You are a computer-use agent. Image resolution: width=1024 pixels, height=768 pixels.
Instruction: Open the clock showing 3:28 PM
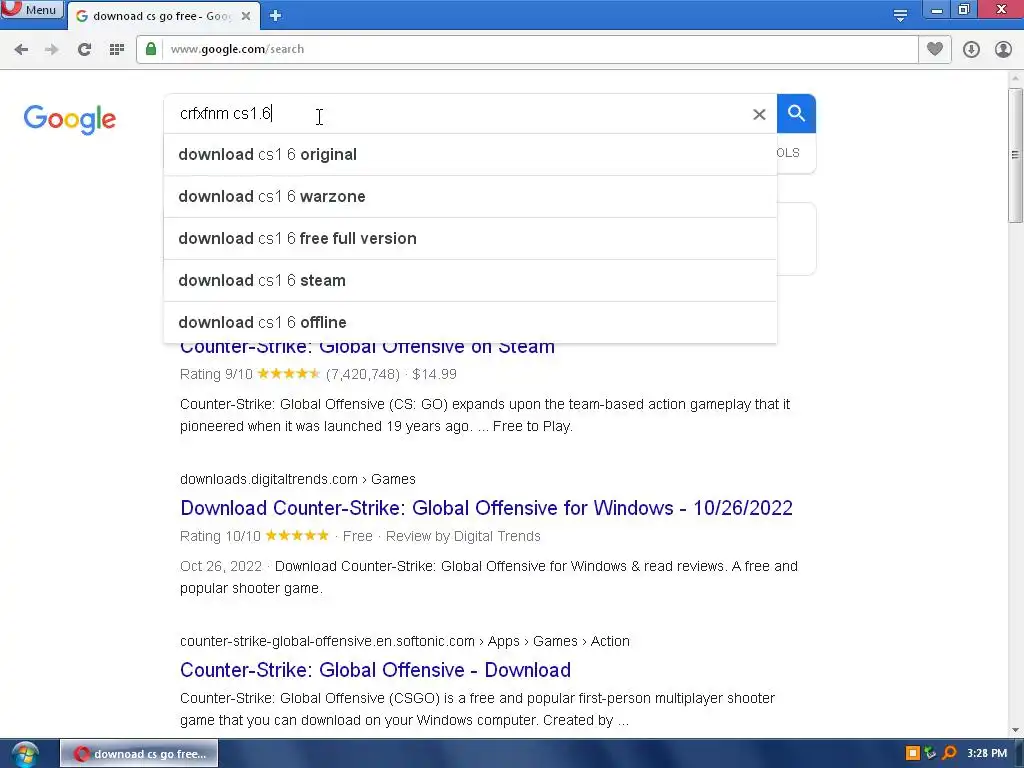tap(987, 754)
